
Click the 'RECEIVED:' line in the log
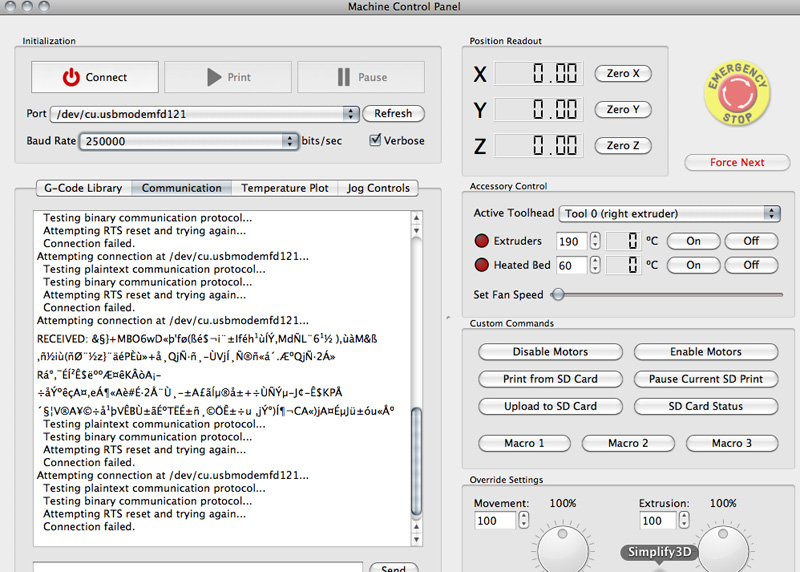pos(207,339)
